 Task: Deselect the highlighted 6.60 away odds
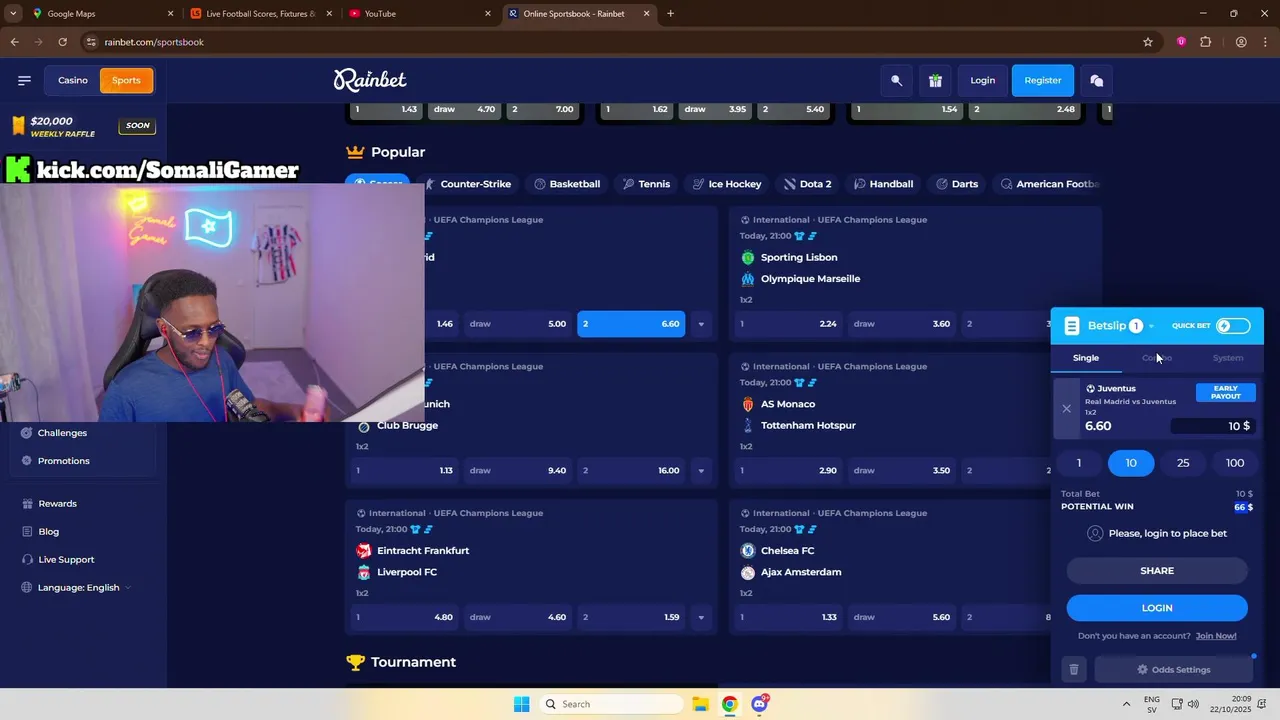(631, 324)
